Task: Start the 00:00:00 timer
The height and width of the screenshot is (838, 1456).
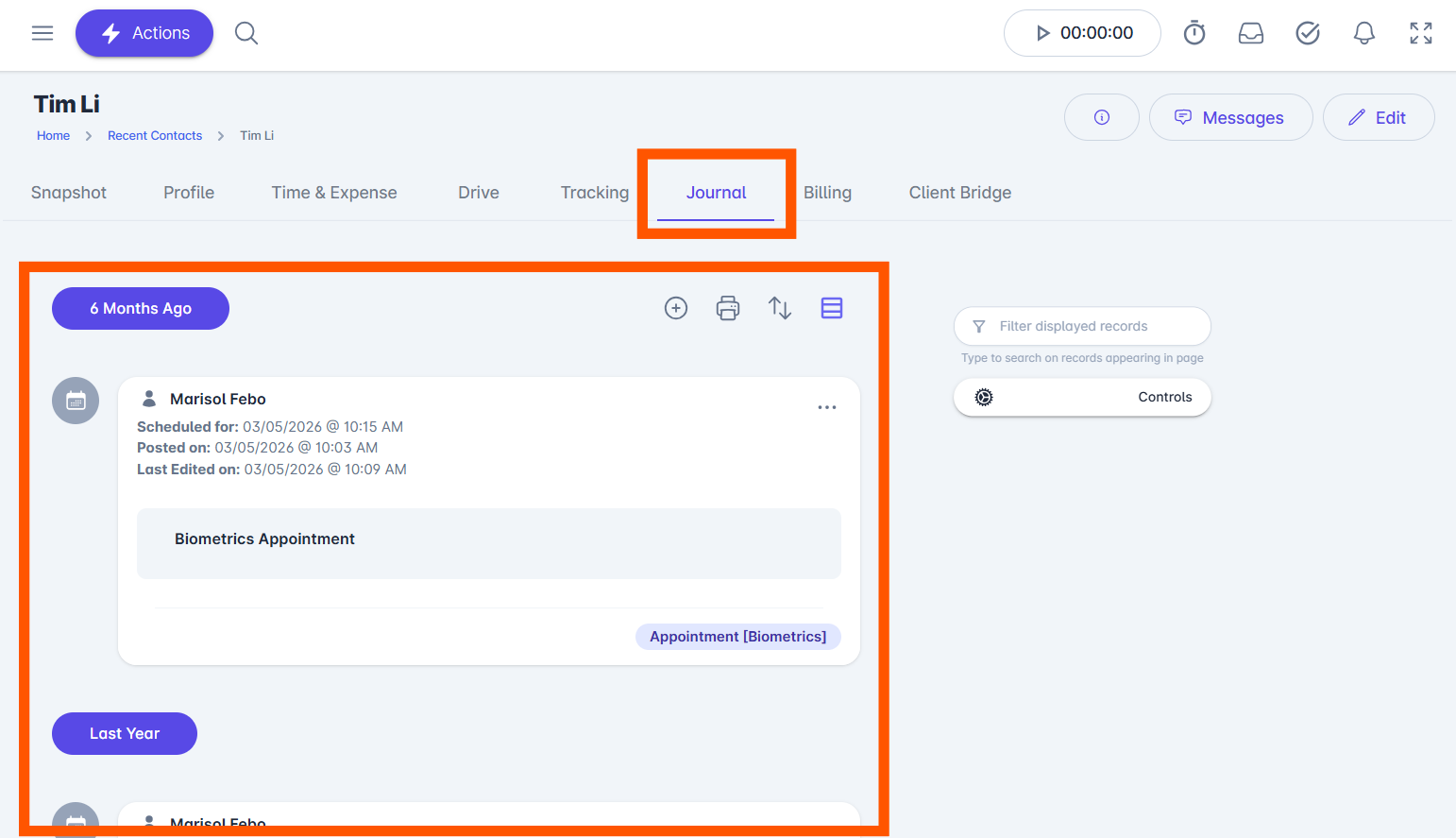Action: coord(1082,33)
